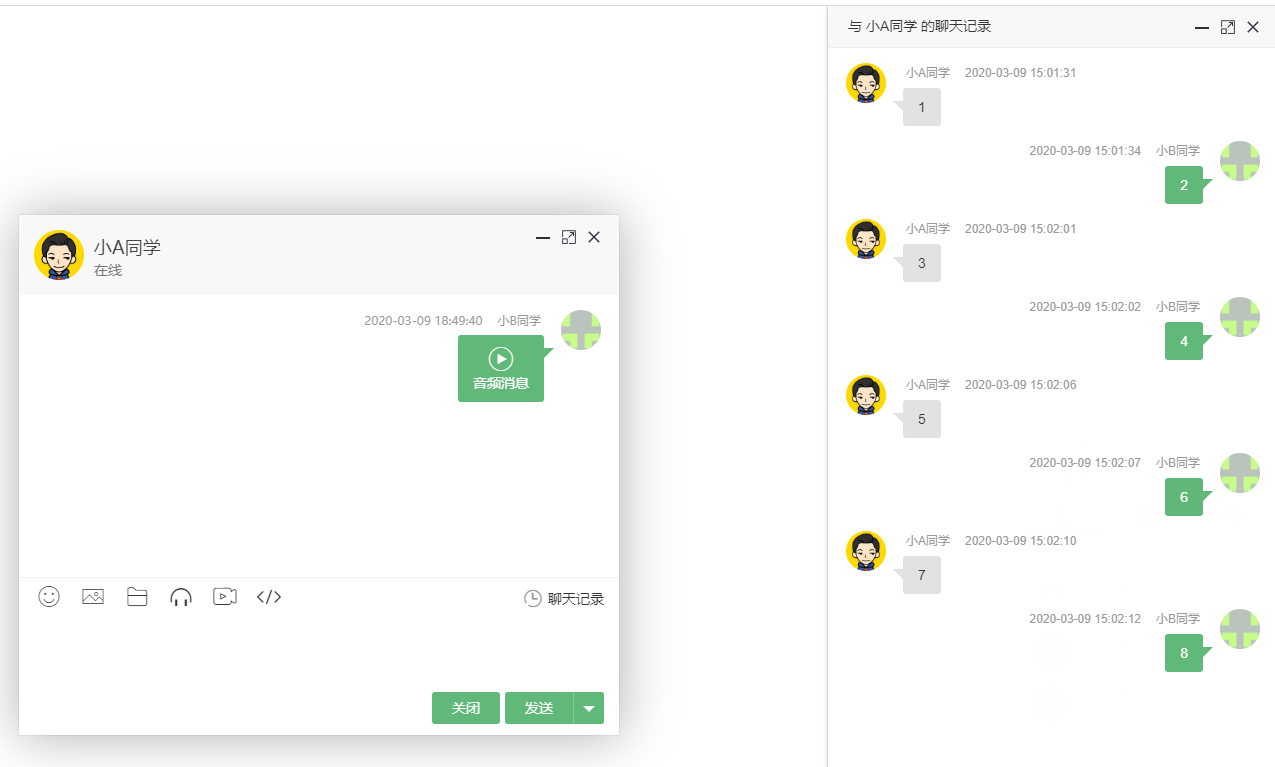1275x767 pixels.
Task: Close the 小A同学 chat window
Action: (x=594, y=237)
